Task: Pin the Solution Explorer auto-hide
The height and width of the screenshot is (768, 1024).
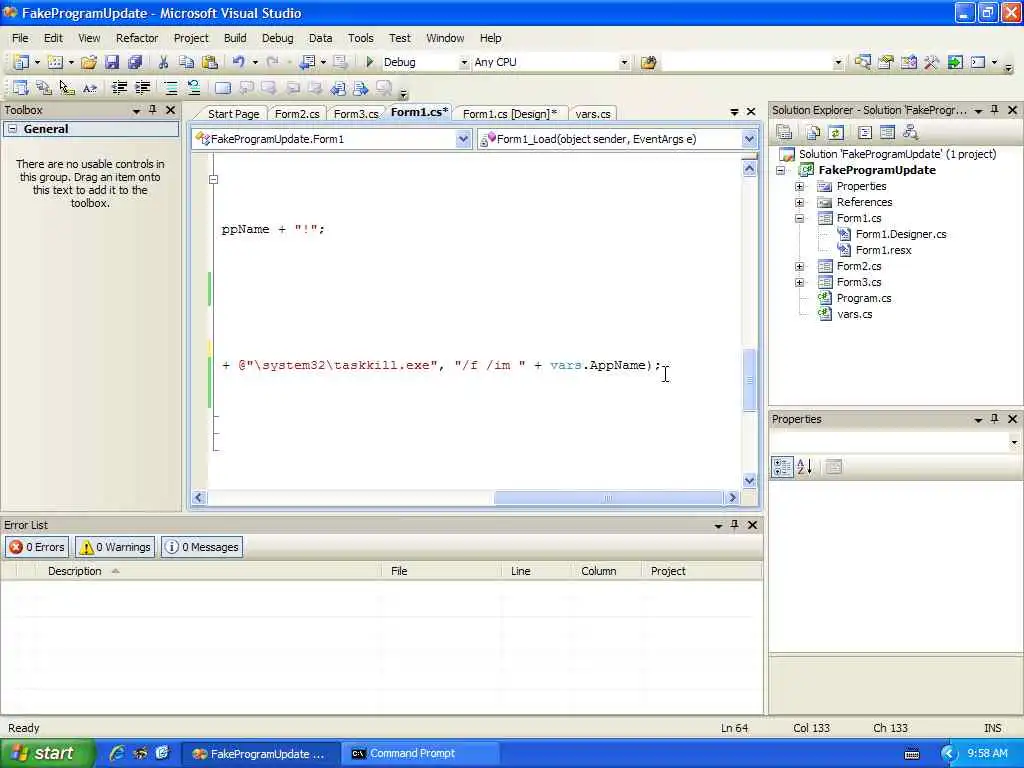Action: coord(995,110)
